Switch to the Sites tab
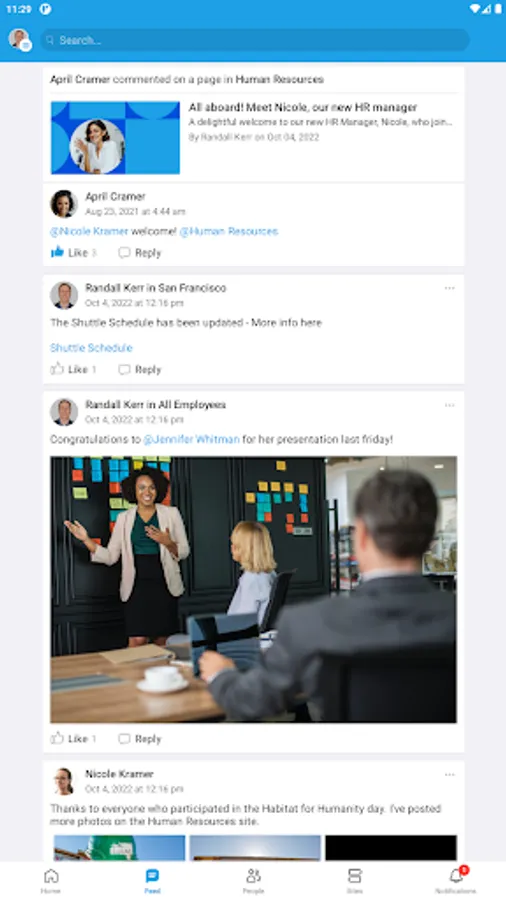The height and width of the screenshot is (900, 506). pyautogui.click(x=355, y=880)
